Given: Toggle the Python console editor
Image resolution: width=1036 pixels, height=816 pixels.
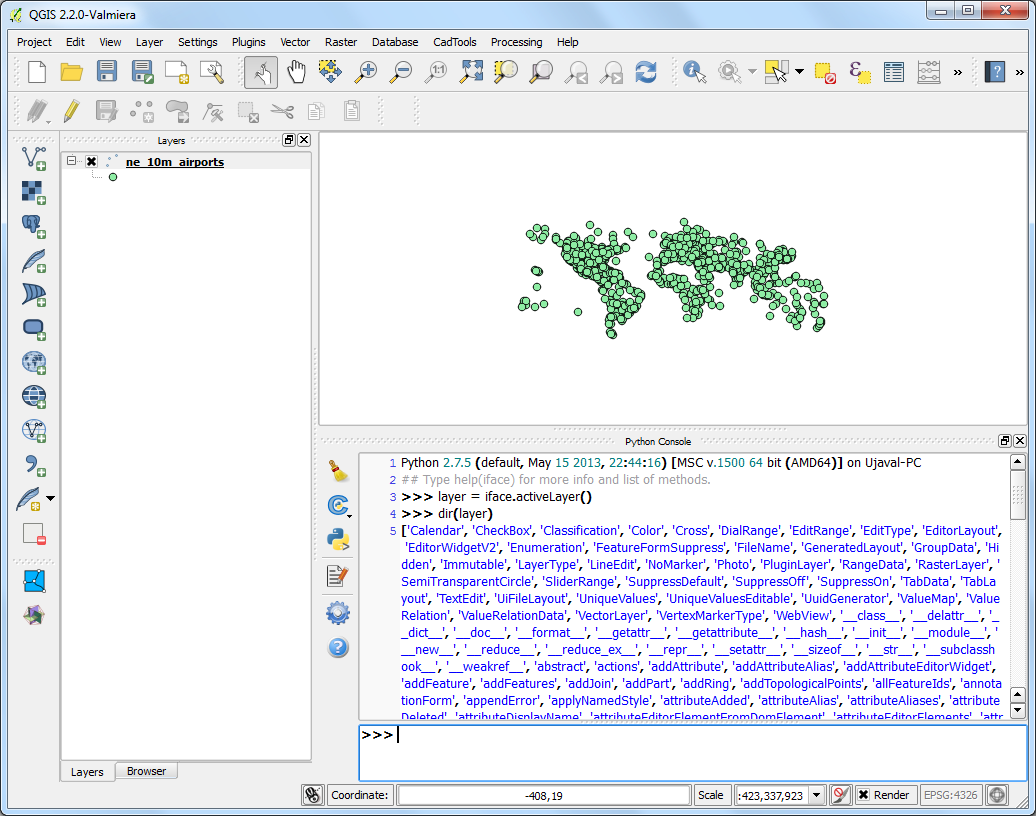Looking at the screenshot, I should coord(338,576).
